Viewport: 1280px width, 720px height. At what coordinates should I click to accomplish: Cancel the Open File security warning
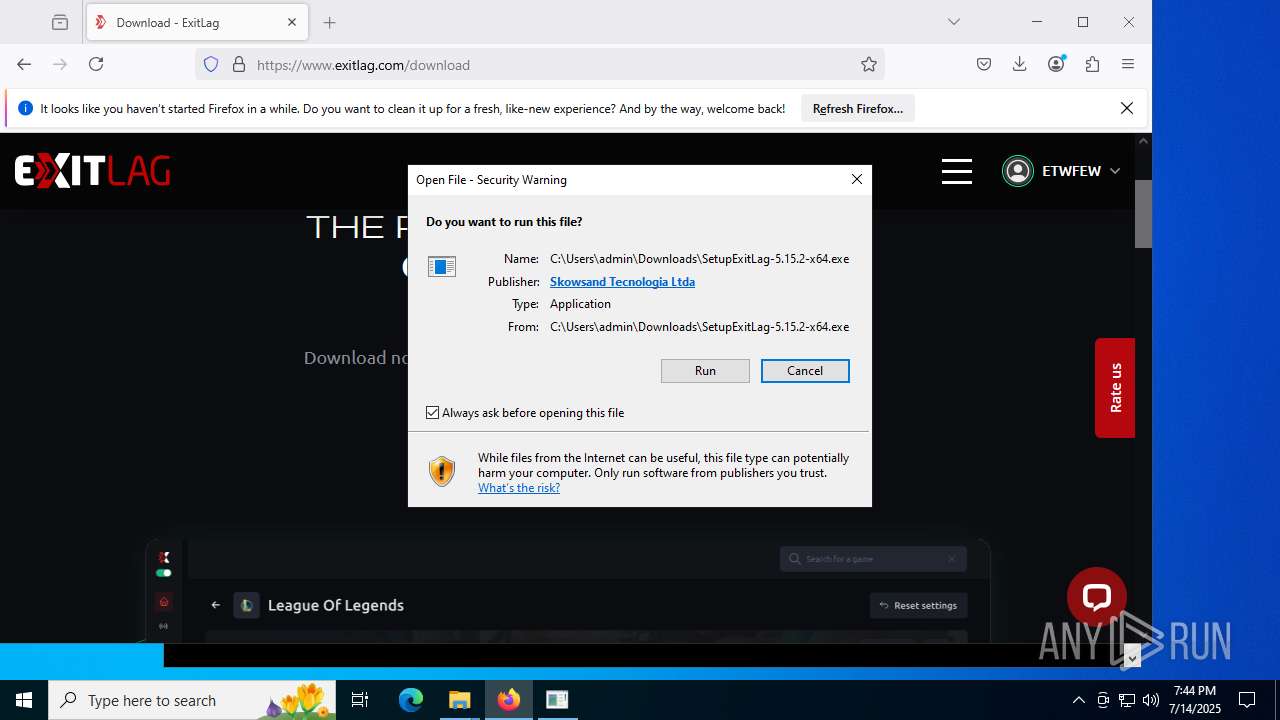[x=805, y=371]
